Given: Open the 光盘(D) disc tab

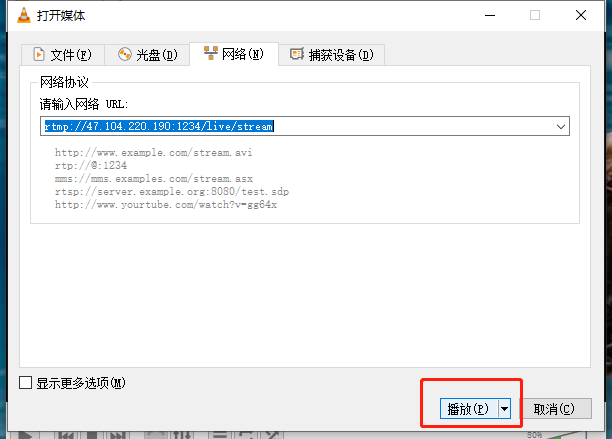Looking at the screenshot, I should [147, 55].
